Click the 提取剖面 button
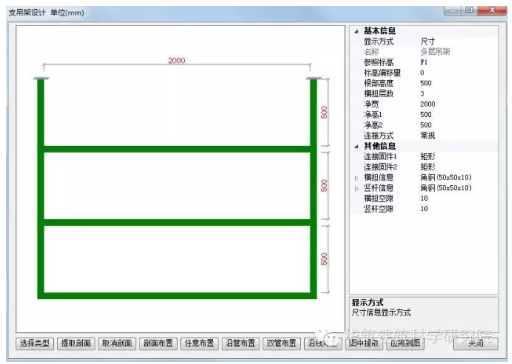Viewport: 512px width, 364px height. [76, 343]
